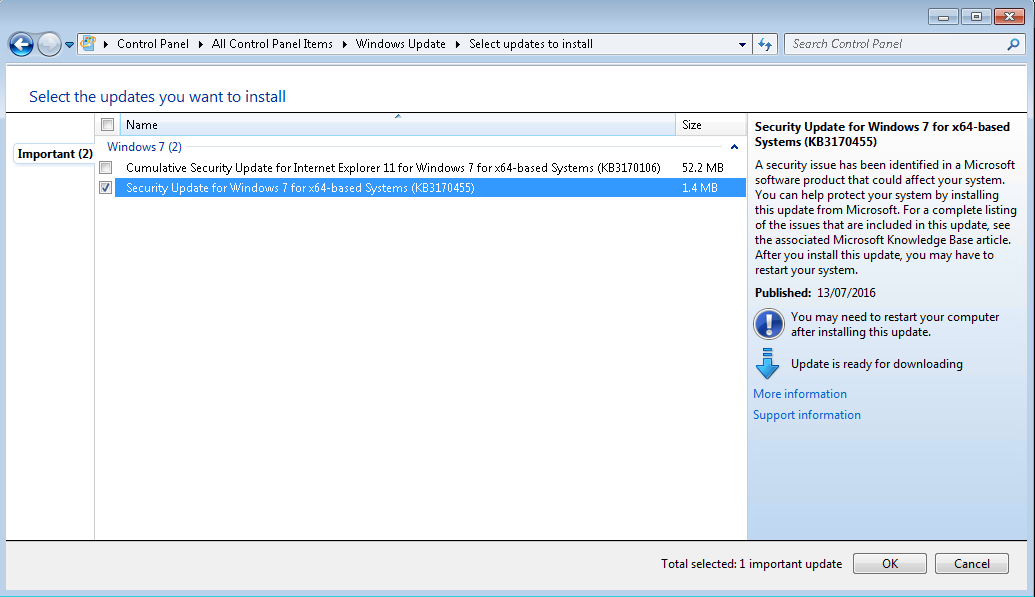
Task: Expand arrow after Control Panel breadcrumb
Action: click(x=201, y=44)
